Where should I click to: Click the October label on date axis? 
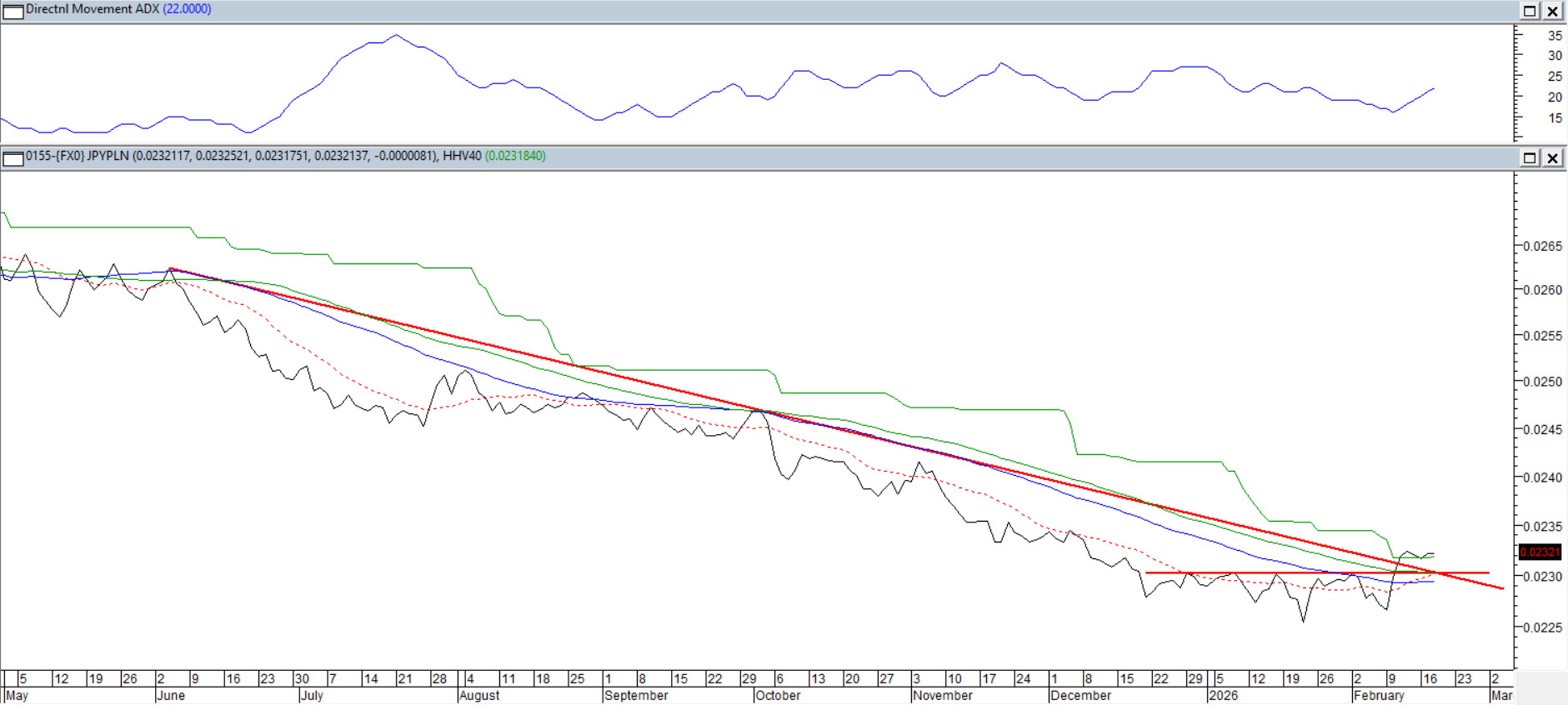(x=777, y=696)
